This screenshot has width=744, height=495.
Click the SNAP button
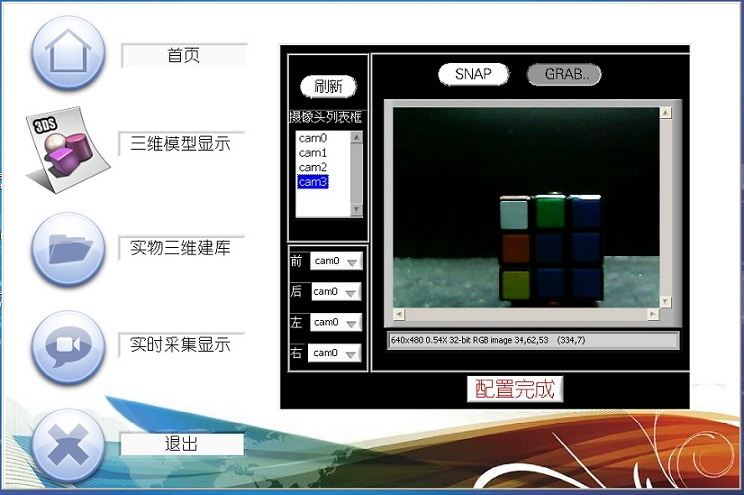pyautogui.click(x=473, y=74)
